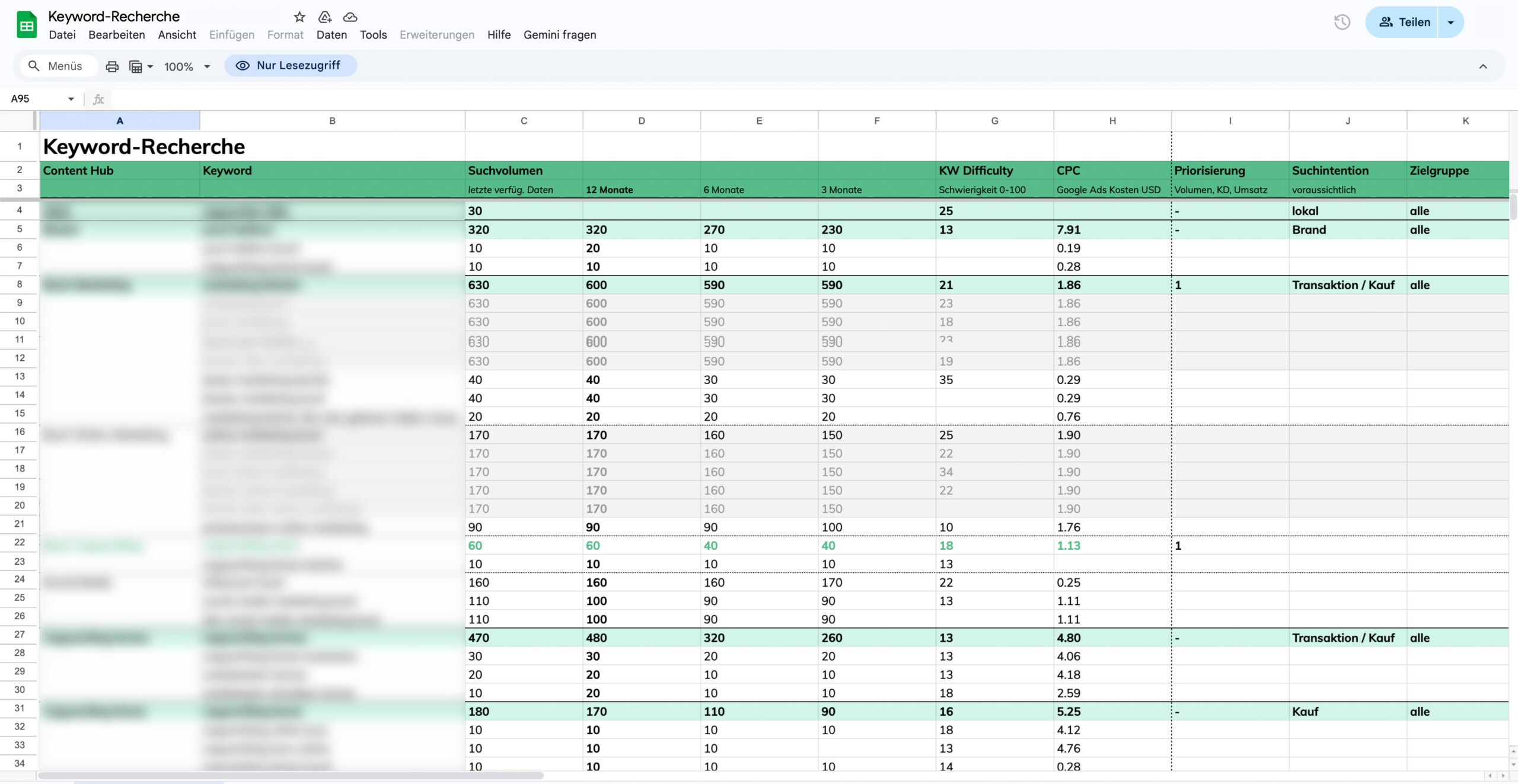Click the Menüs search icon

pyautogui.click(x=34, y=66)
